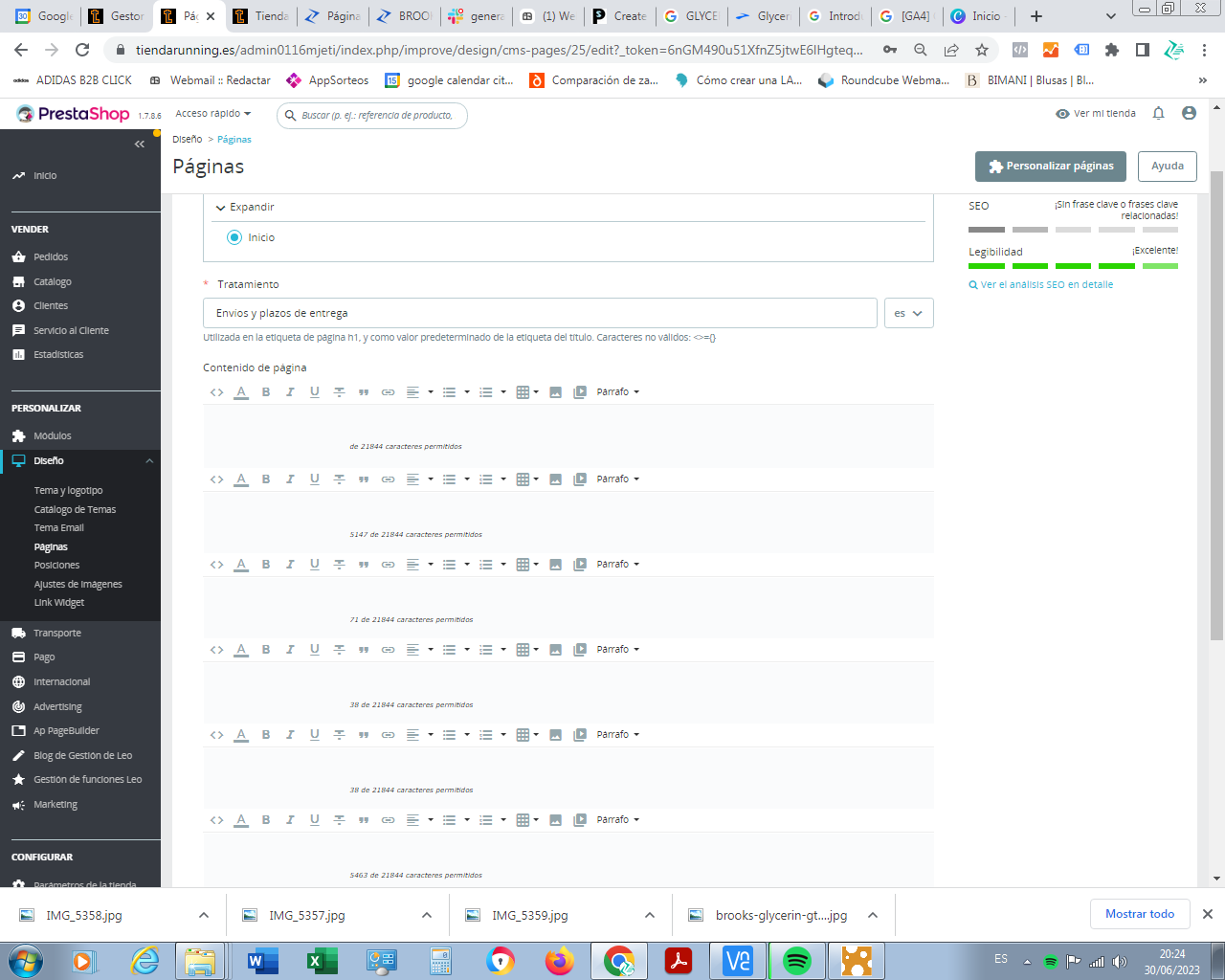Click Insert image in toolbar above '71 de 21844'

click(555, 565)
